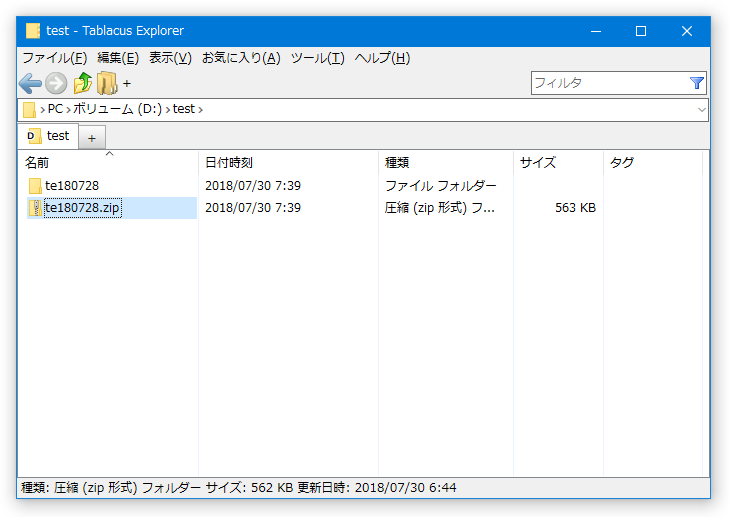
Task: Click the 563 KB size cell
Action: 575,208
